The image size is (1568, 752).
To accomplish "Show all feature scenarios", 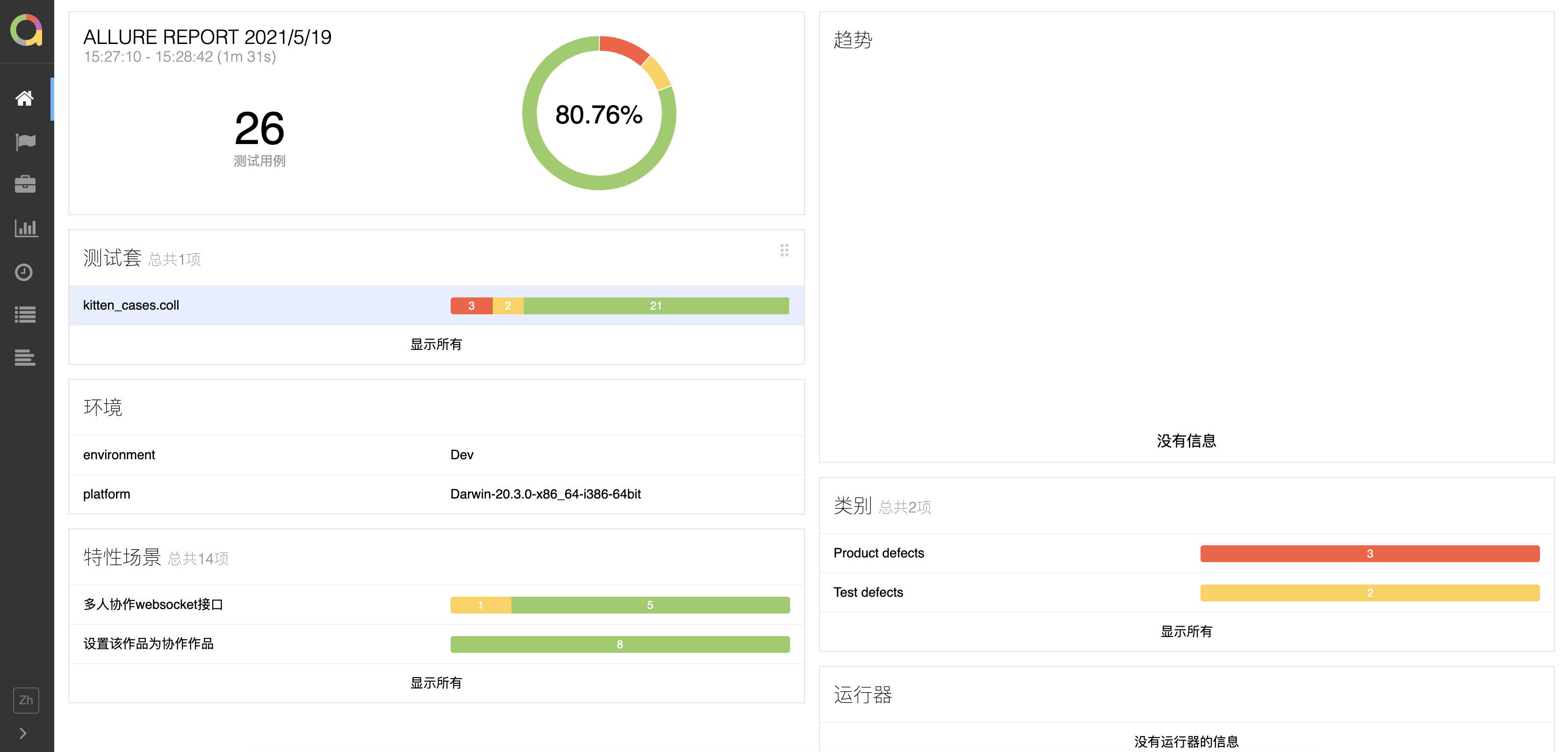I will (x=436, y=683).
